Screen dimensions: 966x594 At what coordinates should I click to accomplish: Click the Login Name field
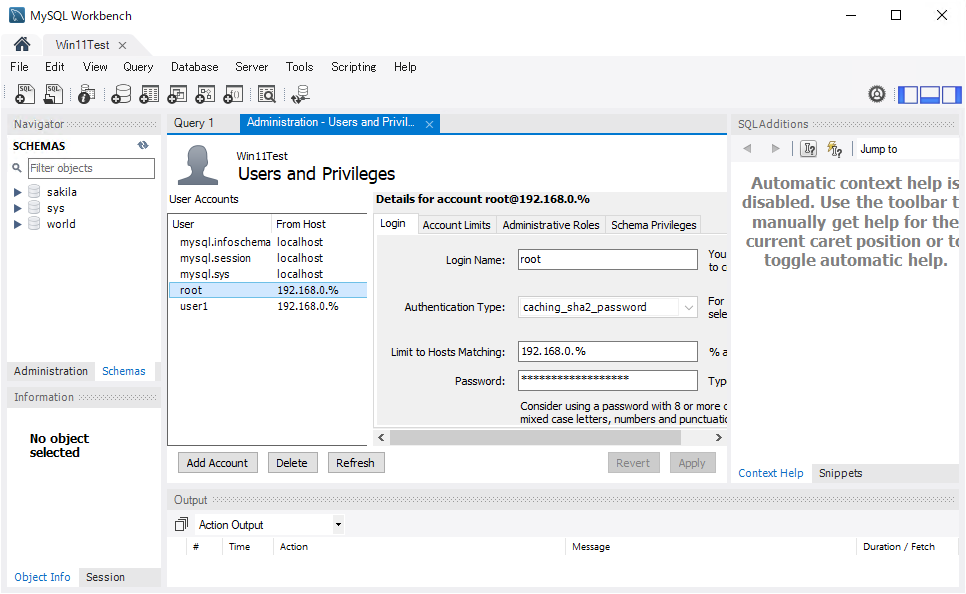607,259
